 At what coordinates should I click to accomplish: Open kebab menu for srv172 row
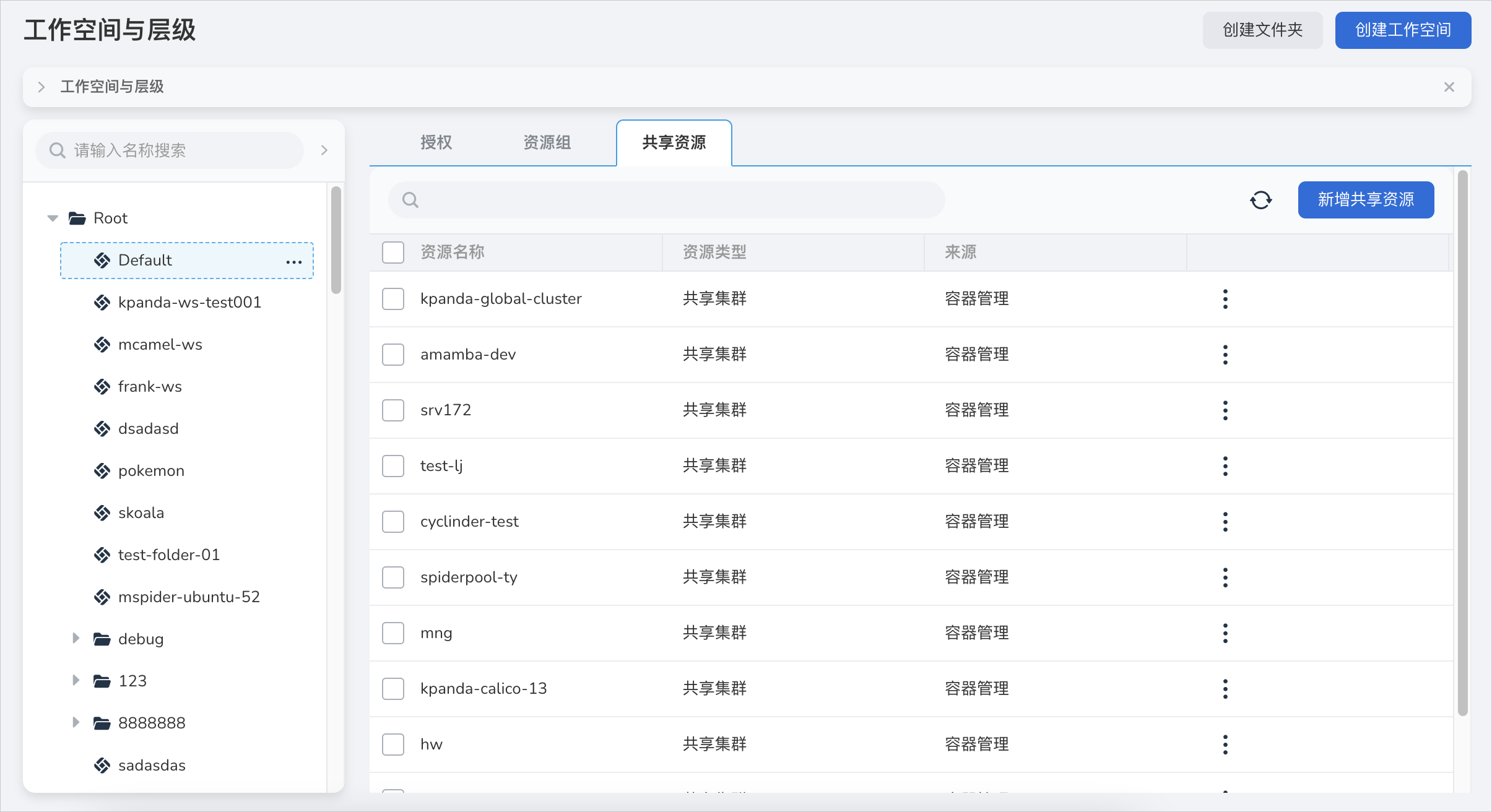(1225, 410)
